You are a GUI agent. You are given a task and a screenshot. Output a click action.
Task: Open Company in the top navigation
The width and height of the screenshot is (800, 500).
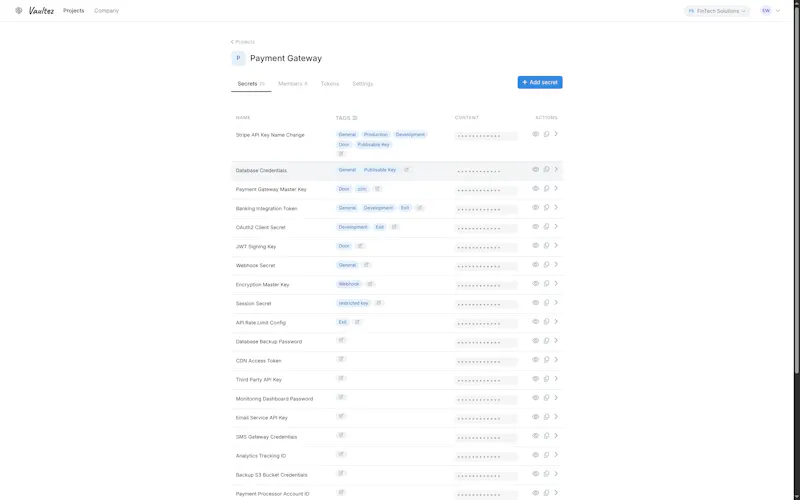coord(107,11)
